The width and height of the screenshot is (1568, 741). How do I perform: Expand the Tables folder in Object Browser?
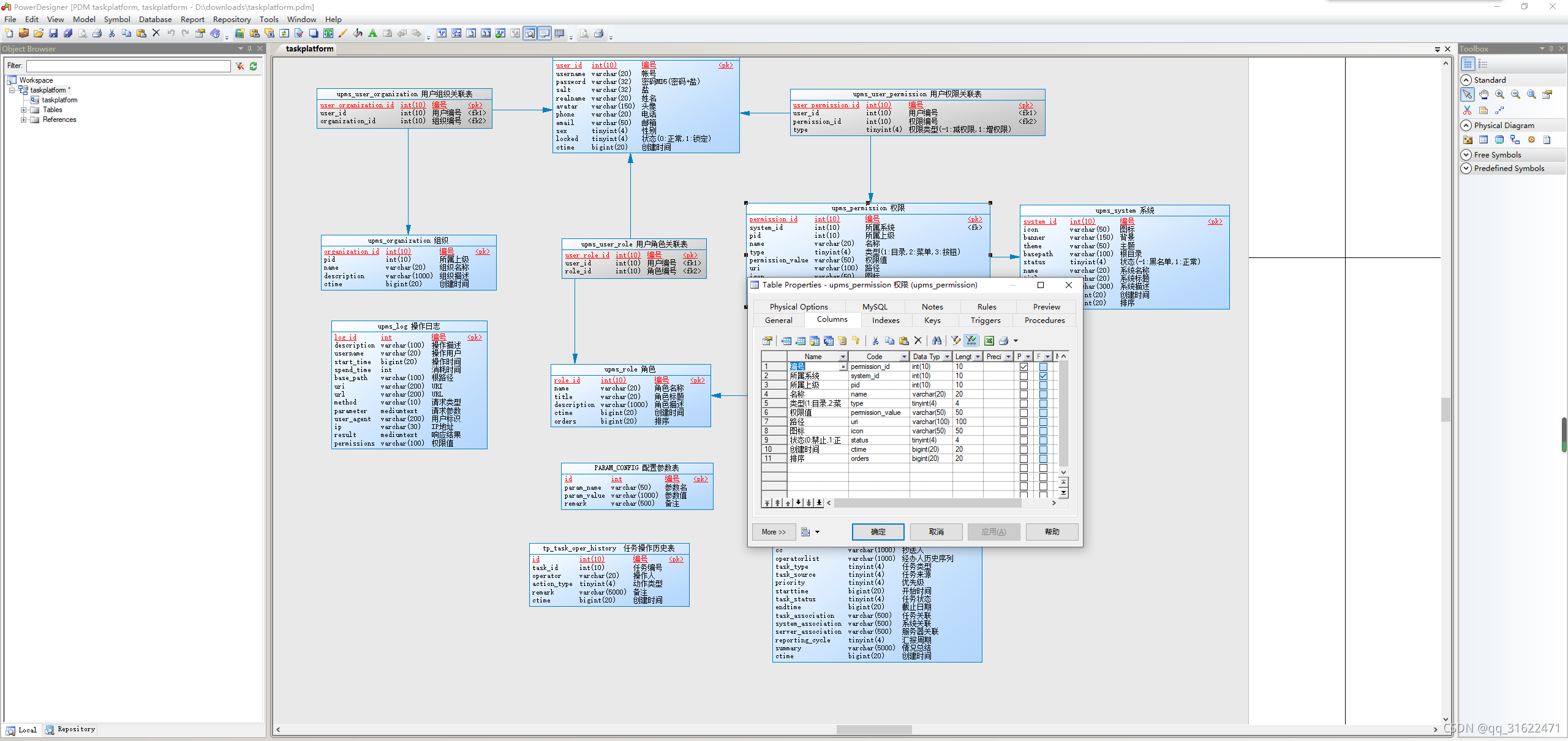(x=23, y=110)
